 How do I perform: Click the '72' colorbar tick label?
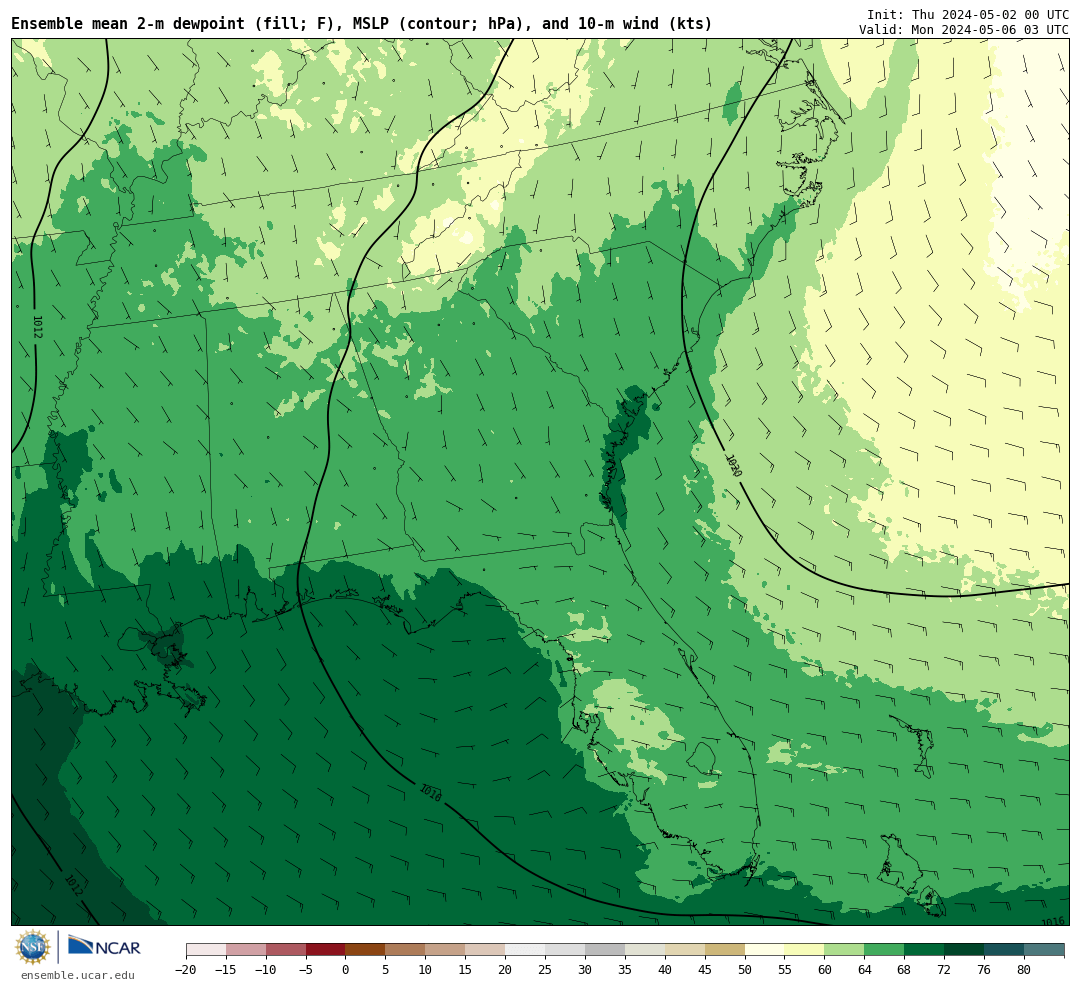[945, 970]
